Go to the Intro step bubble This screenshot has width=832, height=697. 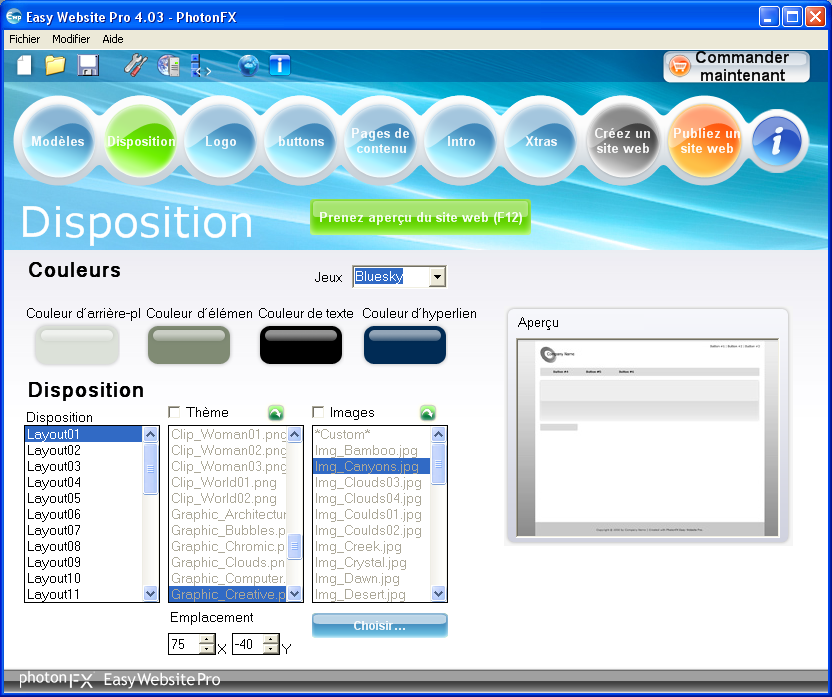tap(461, 142)
